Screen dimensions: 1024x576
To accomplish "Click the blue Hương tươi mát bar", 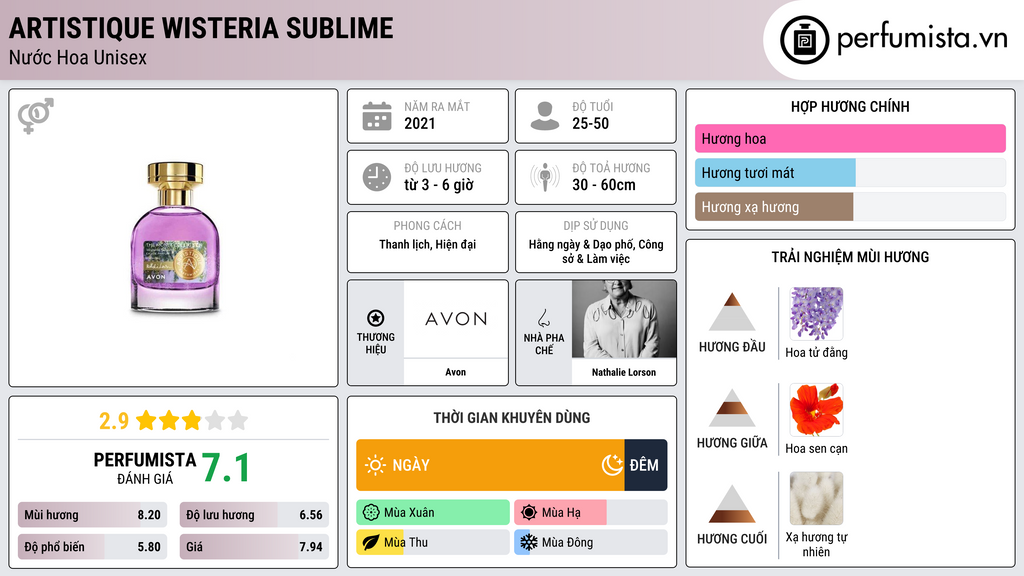I will click(x=775, y=173).
